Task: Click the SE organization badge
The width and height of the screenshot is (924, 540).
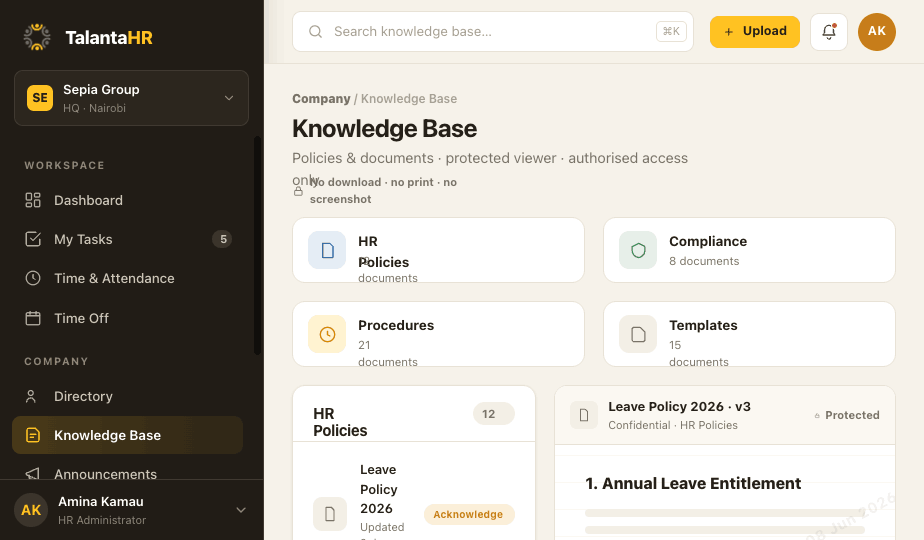Action: 40,98
